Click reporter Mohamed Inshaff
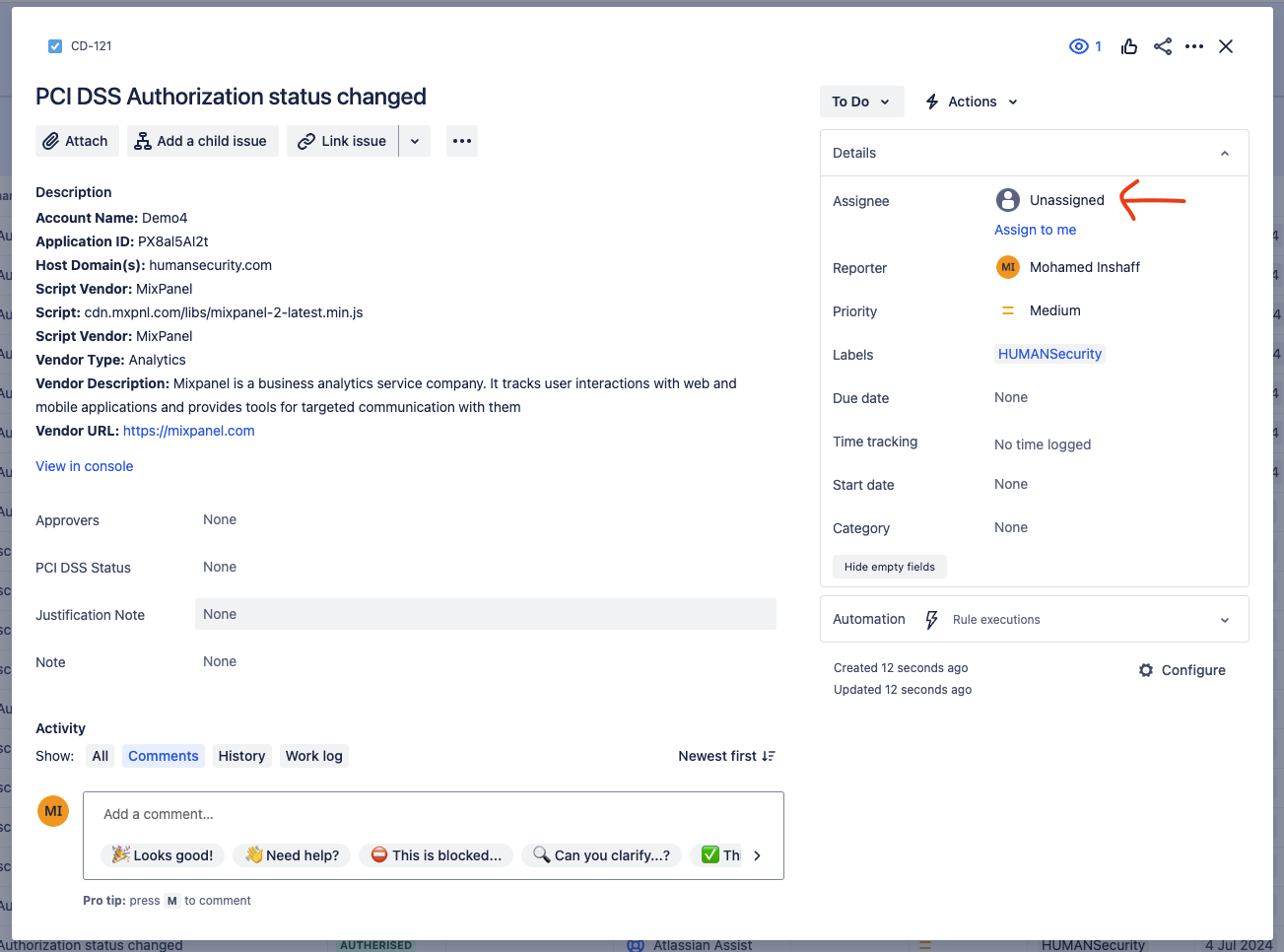The image size is (1284, 952). tap(1085, 267)
